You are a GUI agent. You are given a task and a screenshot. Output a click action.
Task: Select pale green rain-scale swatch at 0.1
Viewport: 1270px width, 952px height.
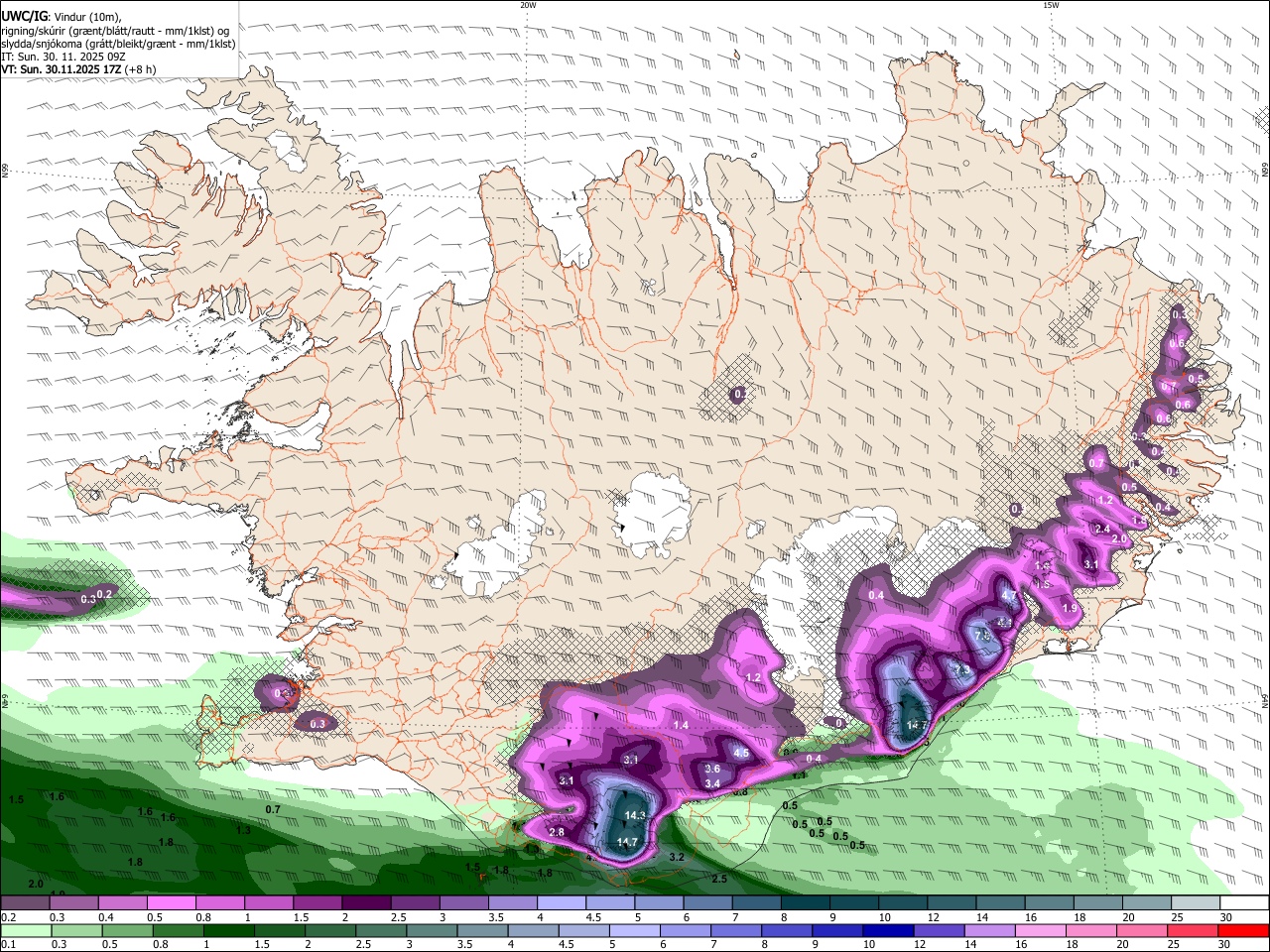[x=27, y=930]
